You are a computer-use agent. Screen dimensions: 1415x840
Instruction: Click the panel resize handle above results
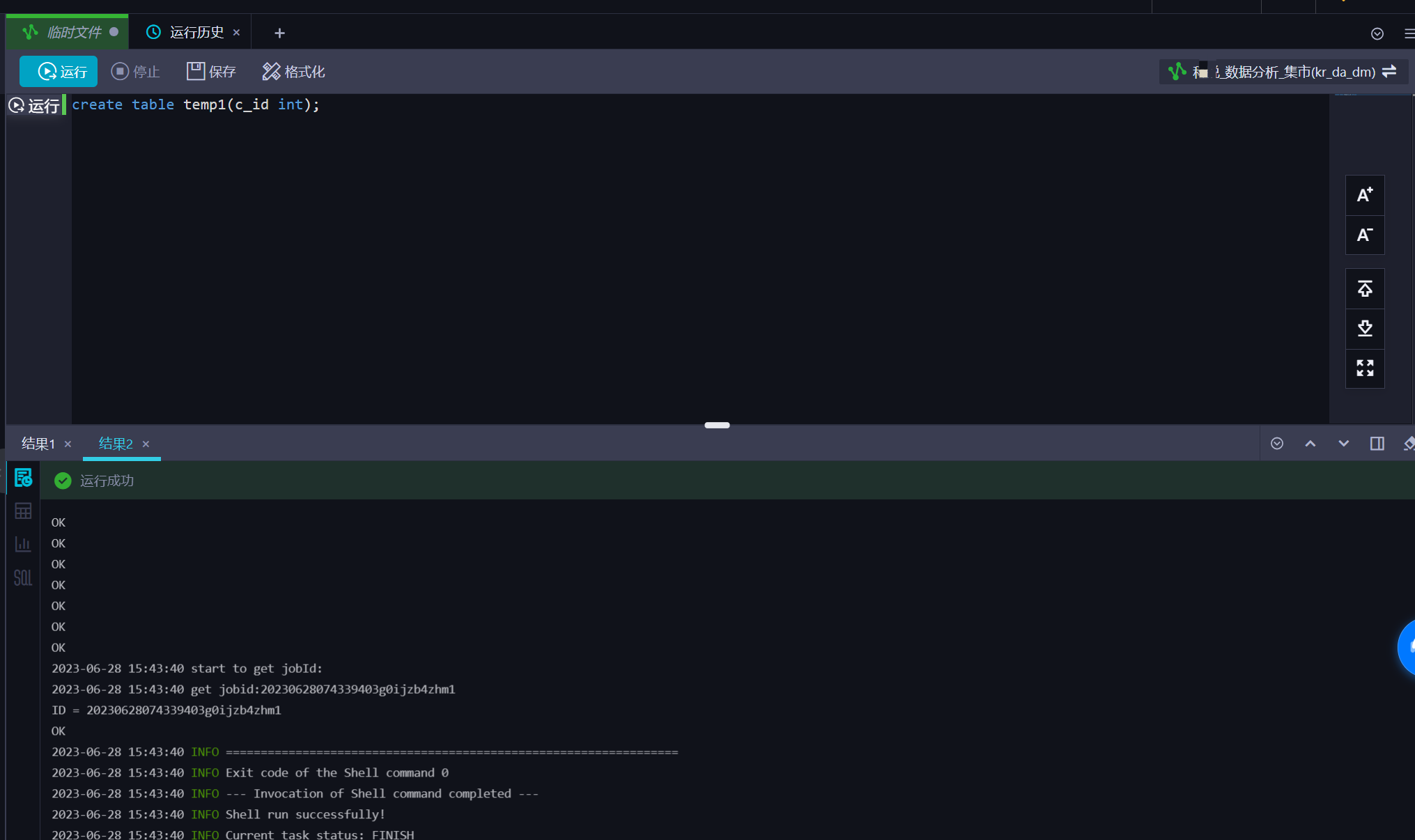click(x=717, y=425)
